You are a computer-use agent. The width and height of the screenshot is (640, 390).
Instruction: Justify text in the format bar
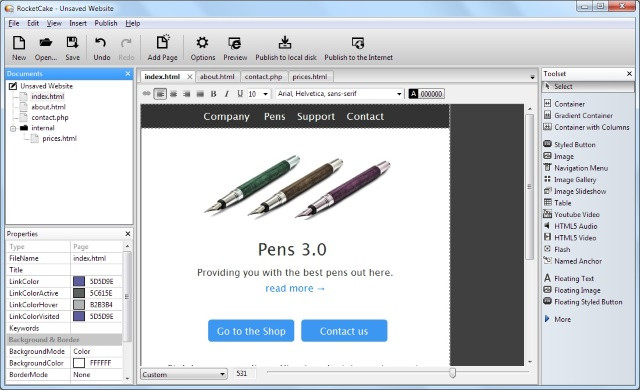click(200, 94)
